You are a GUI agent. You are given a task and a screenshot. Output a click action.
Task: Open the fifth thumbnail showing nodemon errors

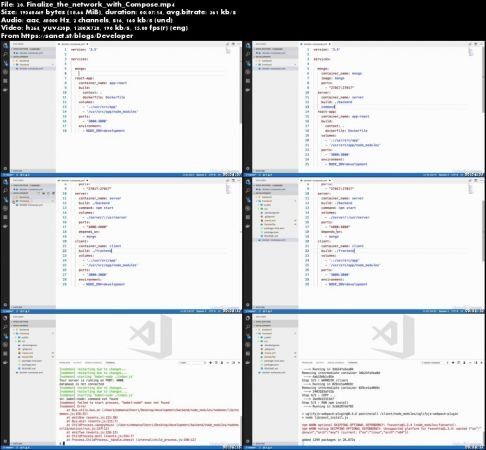pos(122,382)
